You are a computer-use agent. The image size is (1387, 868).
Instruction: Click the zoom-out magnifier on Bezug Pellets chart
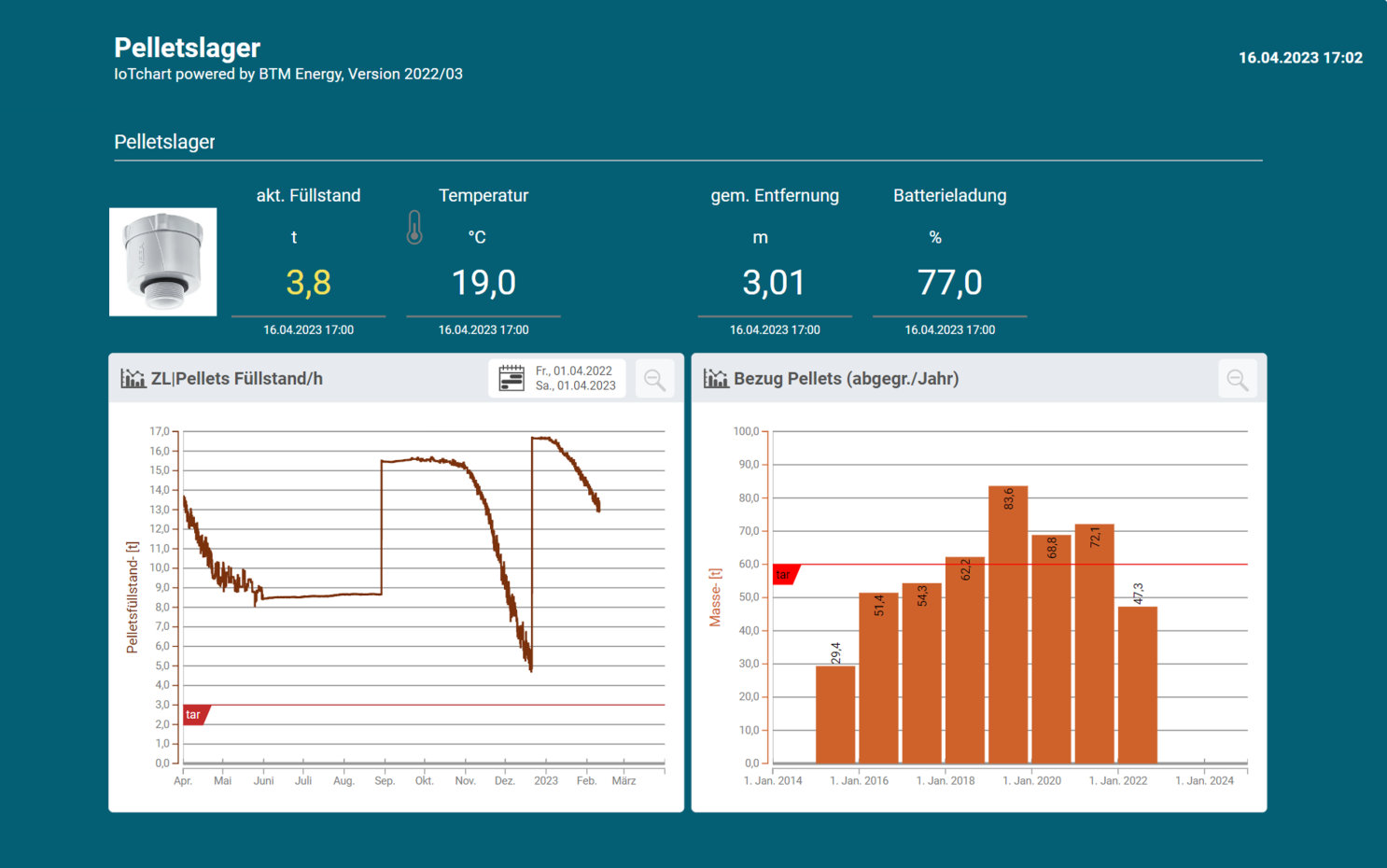point(1237,379)
